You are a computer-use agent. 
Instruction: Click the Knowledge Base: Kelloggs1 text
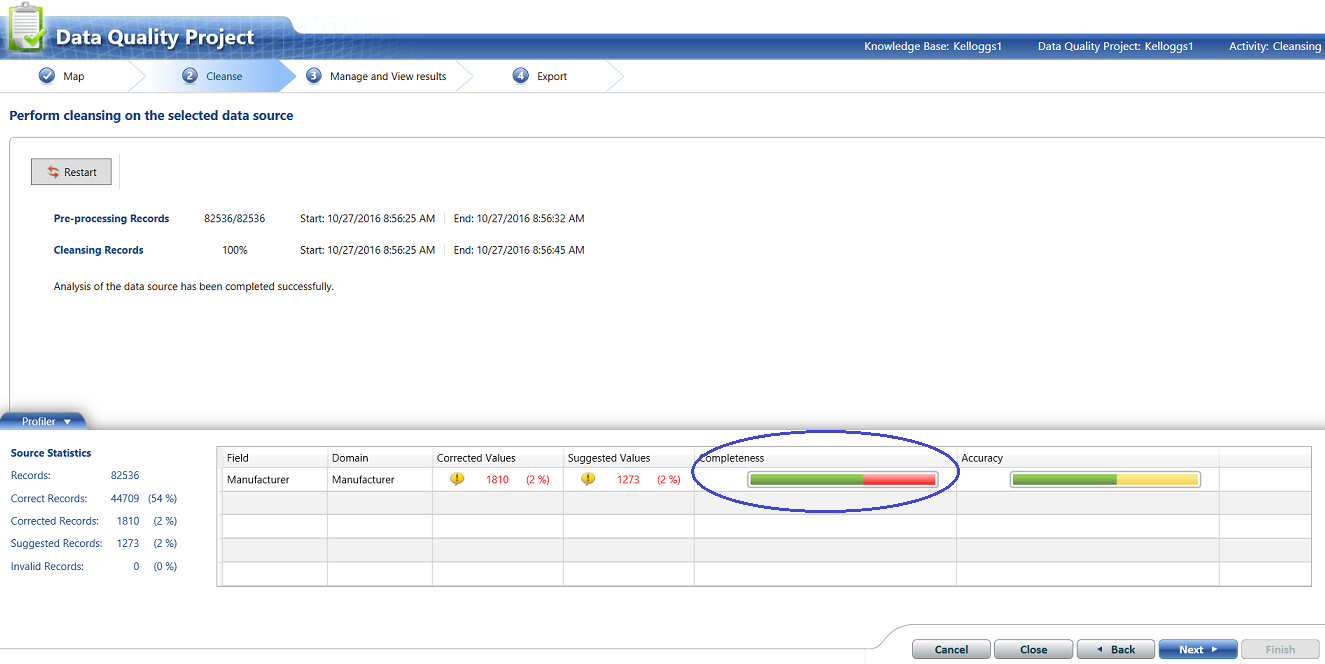(933, 46)
